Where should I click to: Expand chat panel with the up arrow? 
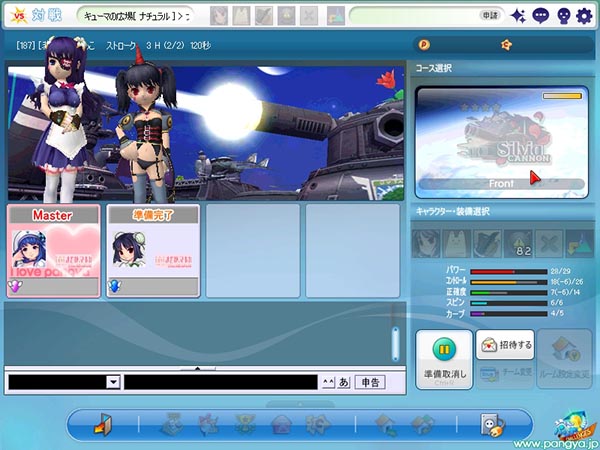point(197,369)
